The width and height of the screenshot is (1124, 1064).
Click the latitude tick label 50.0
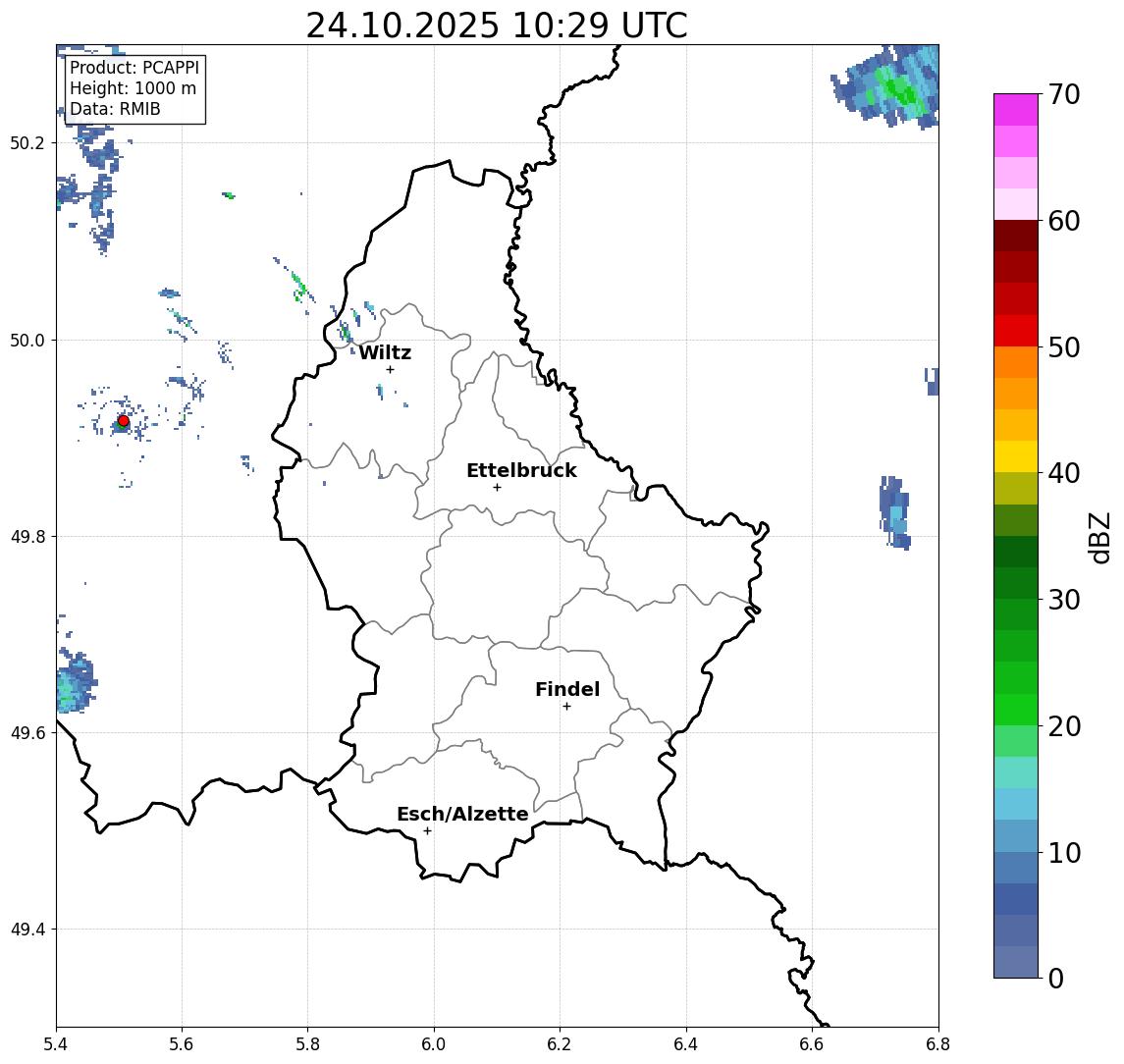coord(27,340)
